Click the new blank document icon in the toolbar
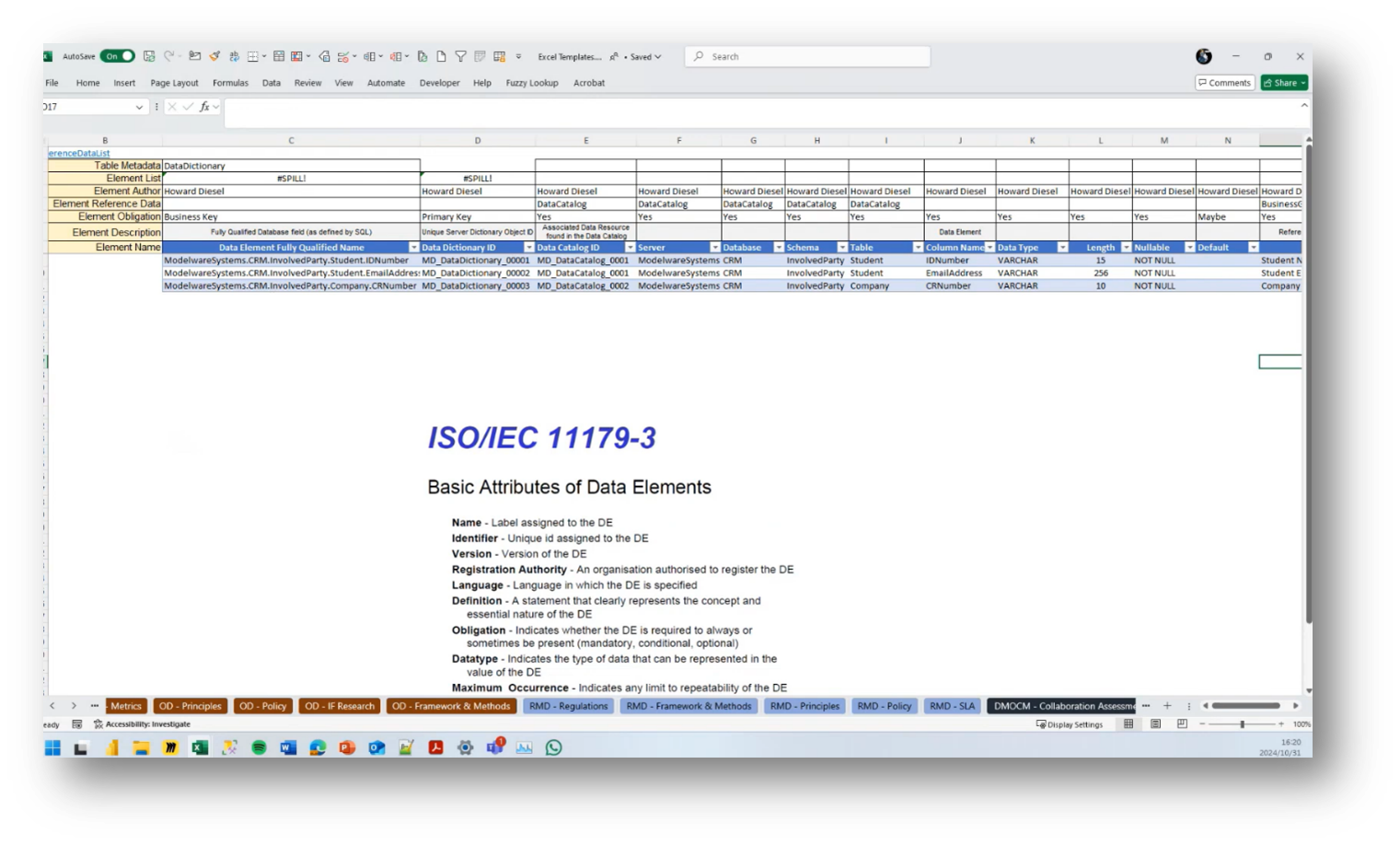Viewport: 1400px width, 845px height. tap(442, 56)
